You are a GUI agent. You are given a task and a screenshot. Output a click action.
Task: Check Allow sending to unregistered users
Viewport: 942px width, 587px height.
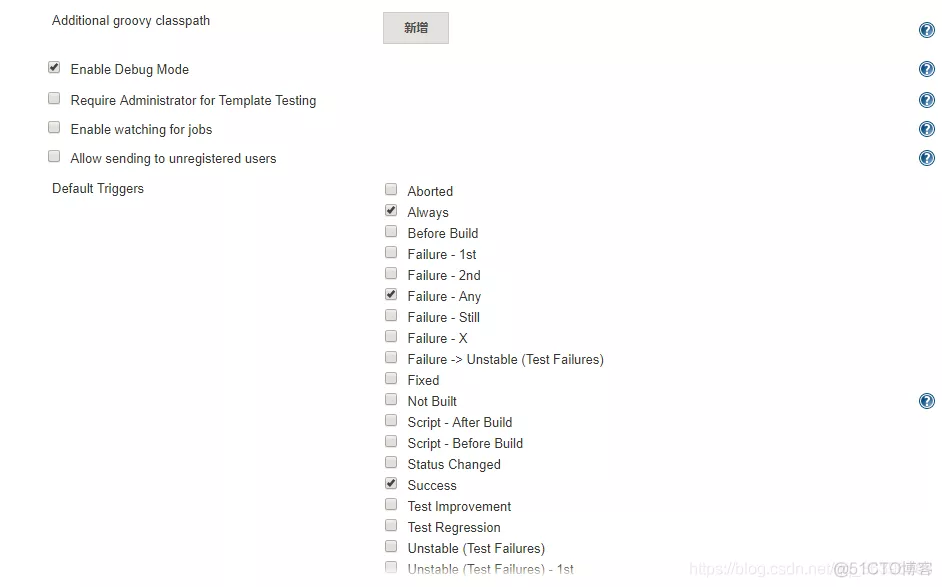click(x=54, y=157)
